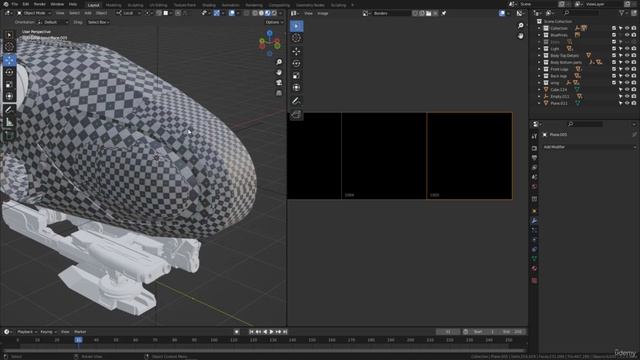Select the Measure tool in 3D viewport
640x360 pixels.
pyautogui.click(x=9, y=122)
